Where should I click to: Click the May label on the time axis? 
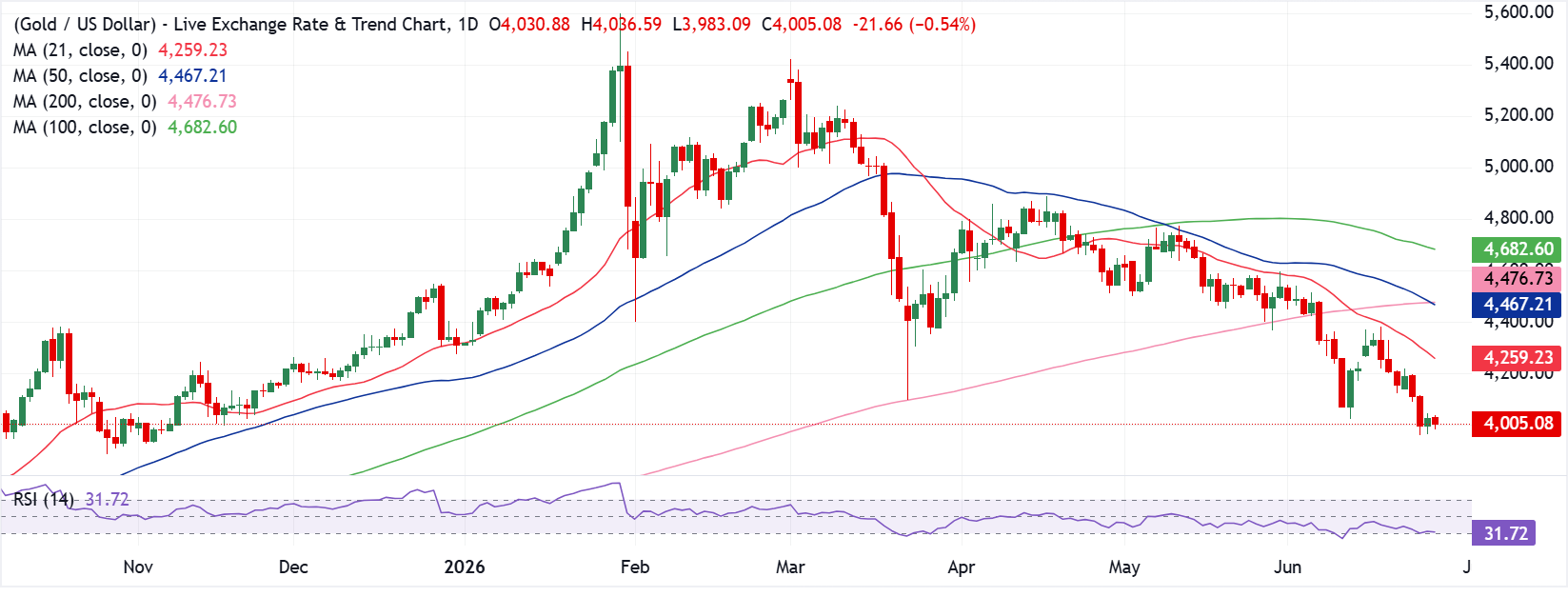coord(1124,567)
